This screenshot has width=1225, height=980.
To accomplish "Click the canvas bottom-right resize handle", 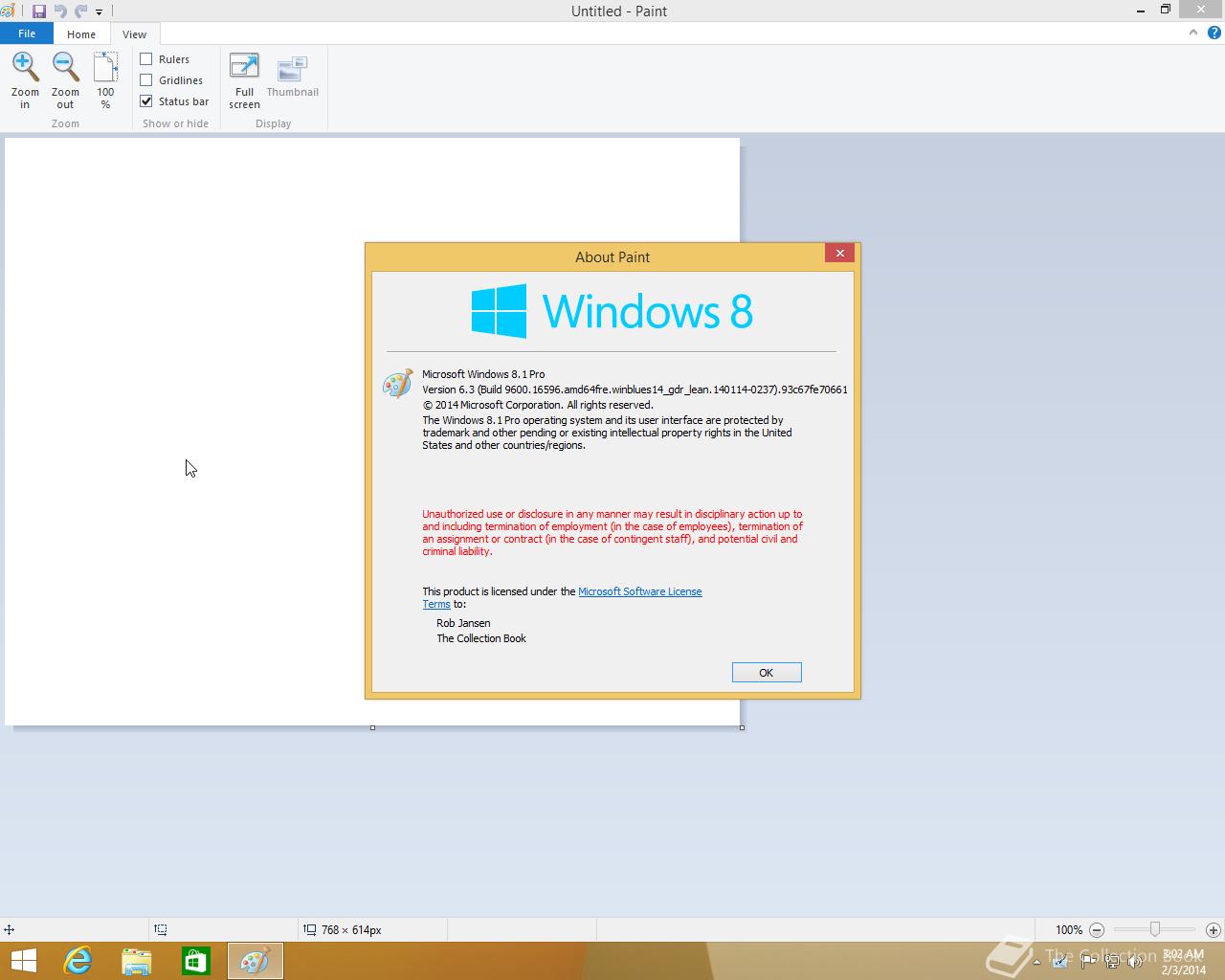I will click(742, 727).
